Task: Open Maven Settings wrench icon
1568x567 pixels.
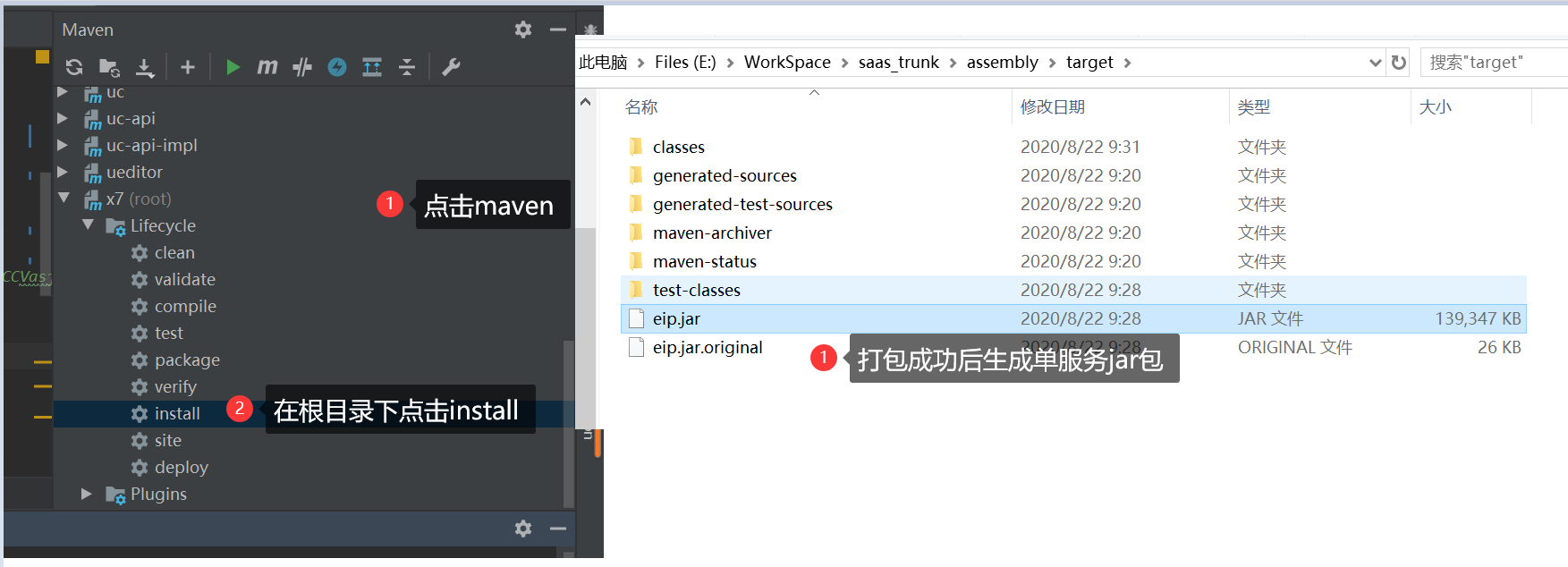Action: click(x=451, y=67)
